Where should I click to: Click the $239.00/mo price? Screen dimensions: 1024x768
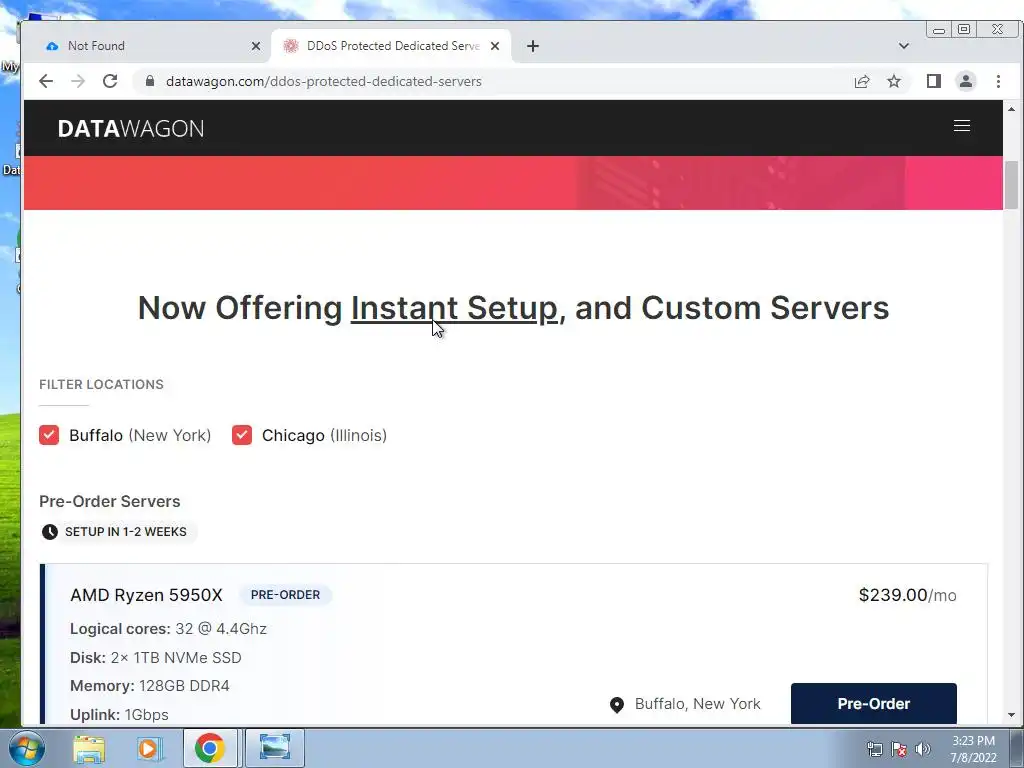(908, 595)
